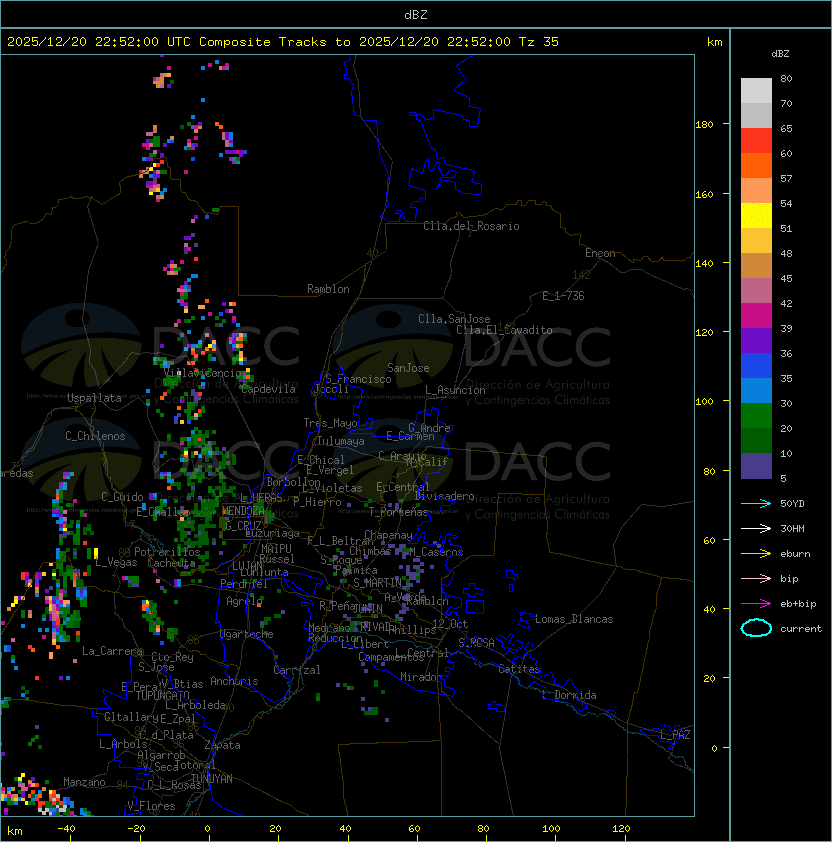Click the current legend label
This screenshot has width=832, height=842.
pos(801,629)
